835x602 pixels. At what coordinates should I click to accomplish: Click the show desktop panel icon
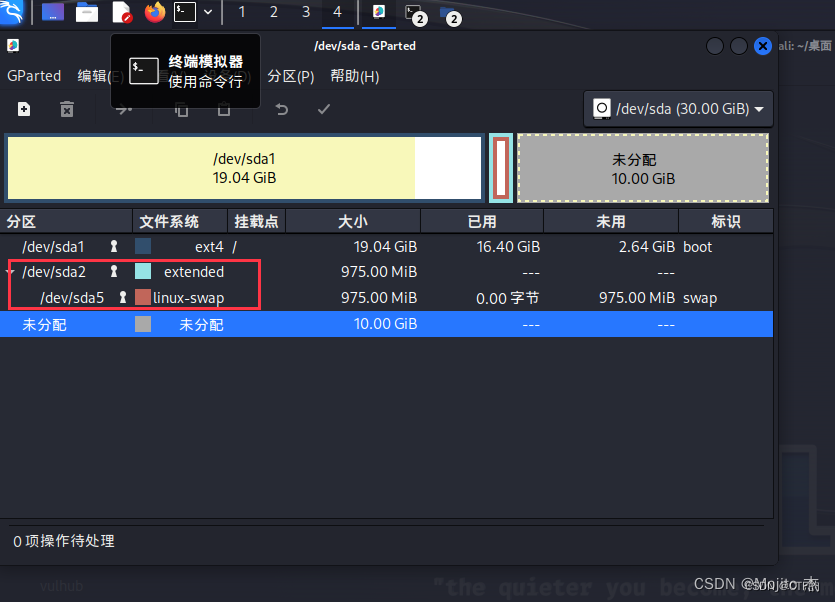coord(53,12)
